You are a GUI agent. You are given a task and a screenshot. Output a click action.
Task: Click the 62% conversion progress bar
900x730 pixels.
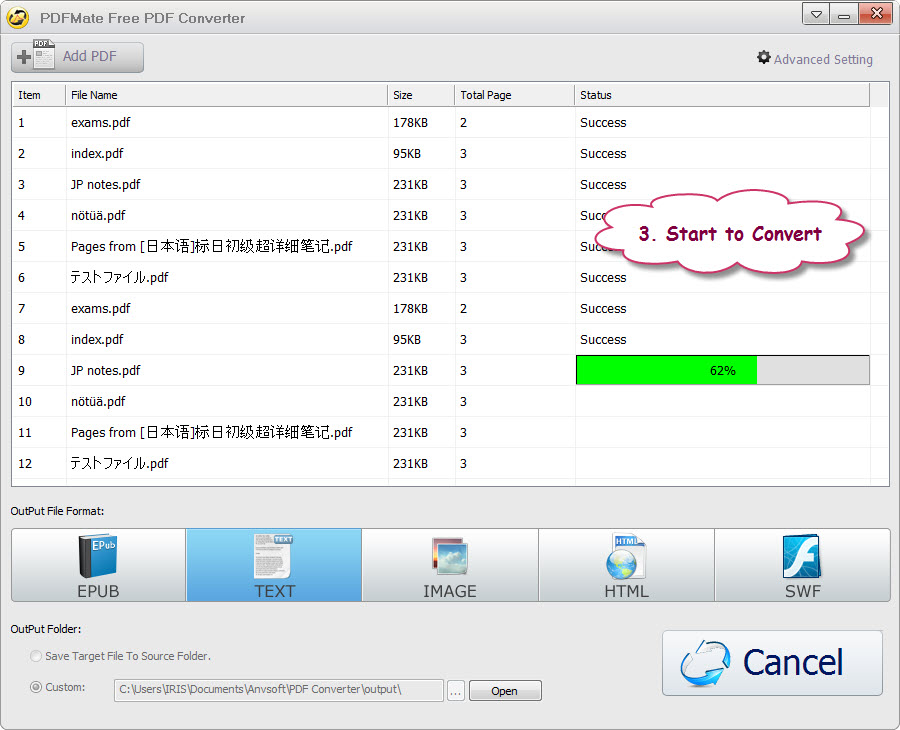[x=722, y=370]
